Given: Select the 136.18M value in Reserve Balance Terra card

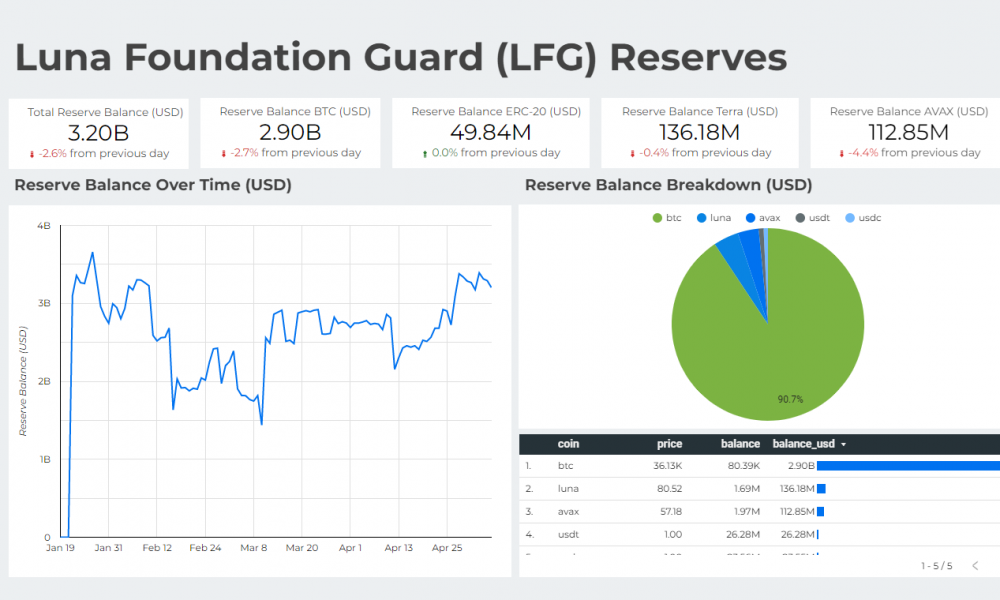Looking at the screenshot, I should 700,133.
